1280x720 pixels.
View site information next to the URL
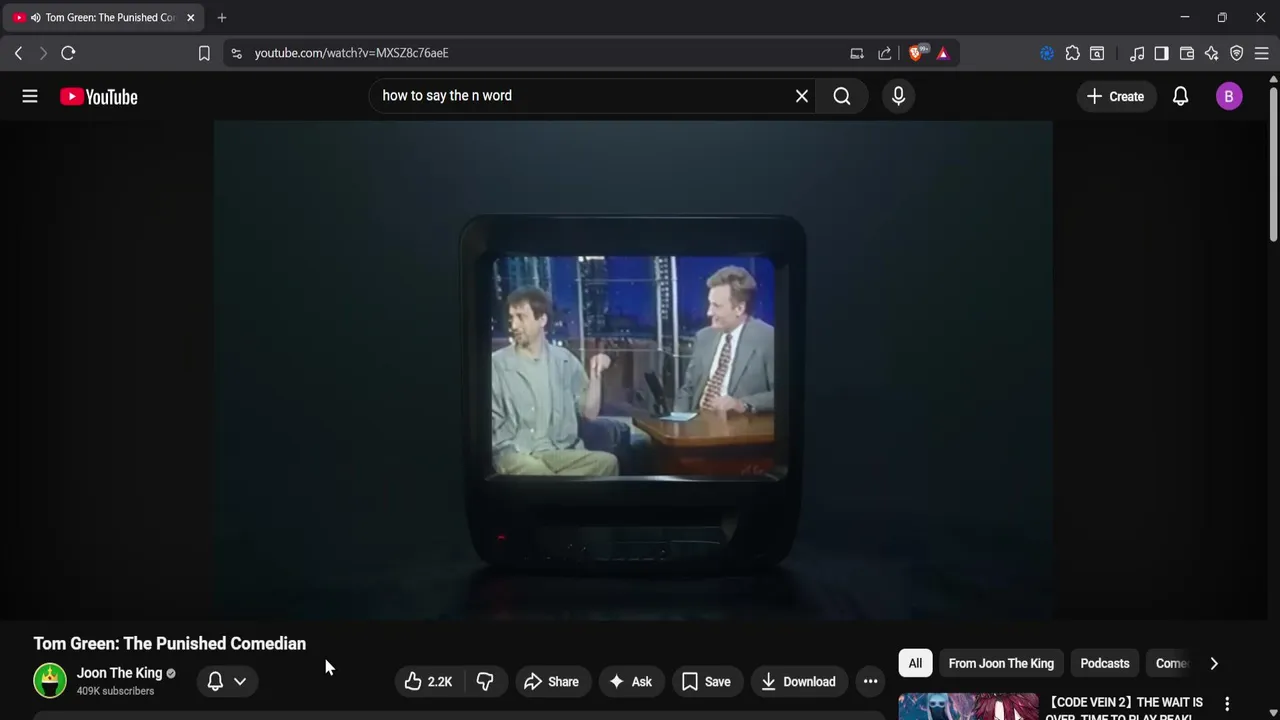236,53
